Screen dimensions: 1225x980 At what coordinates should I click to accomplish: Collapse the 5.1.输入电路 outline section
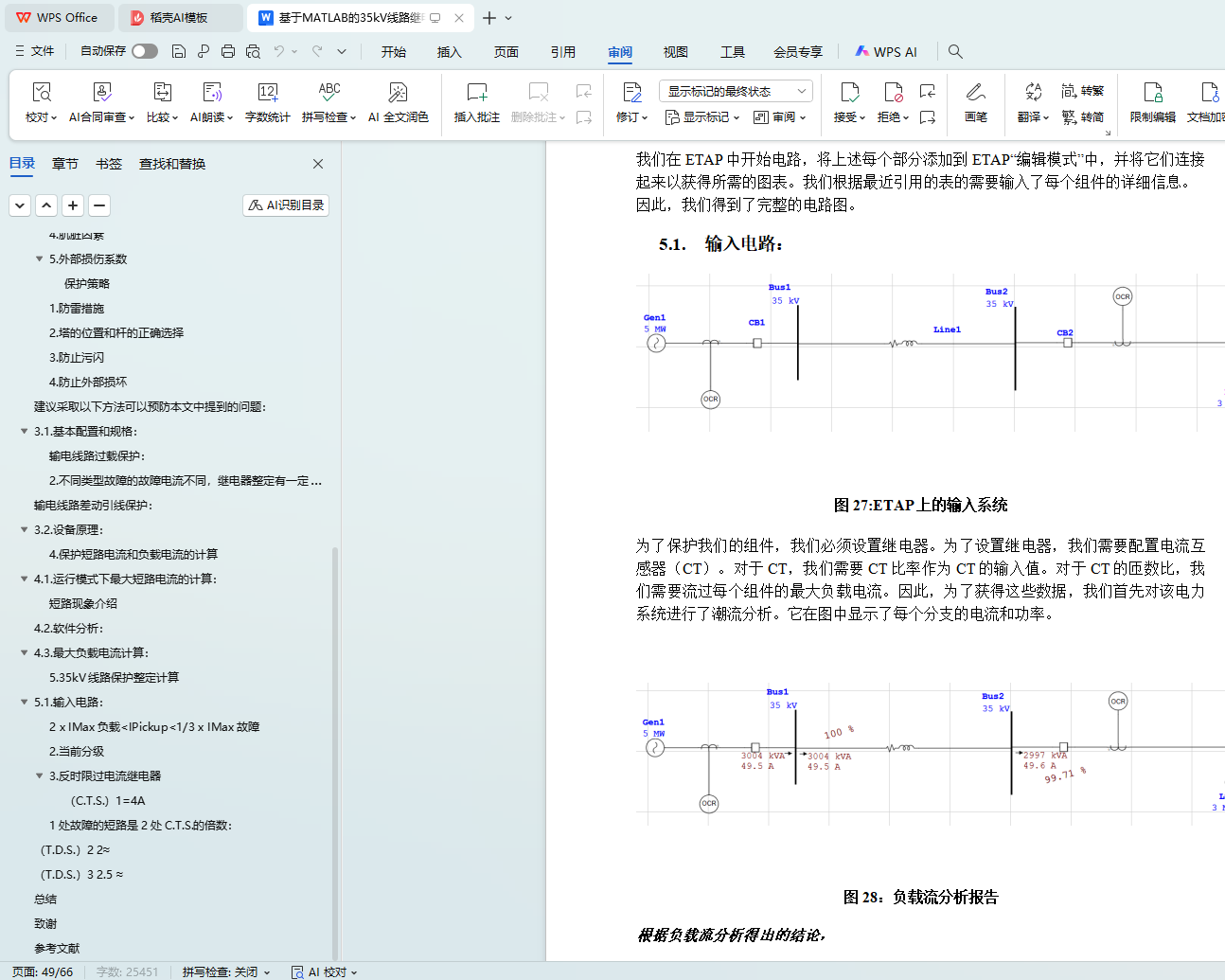point(25,703)
